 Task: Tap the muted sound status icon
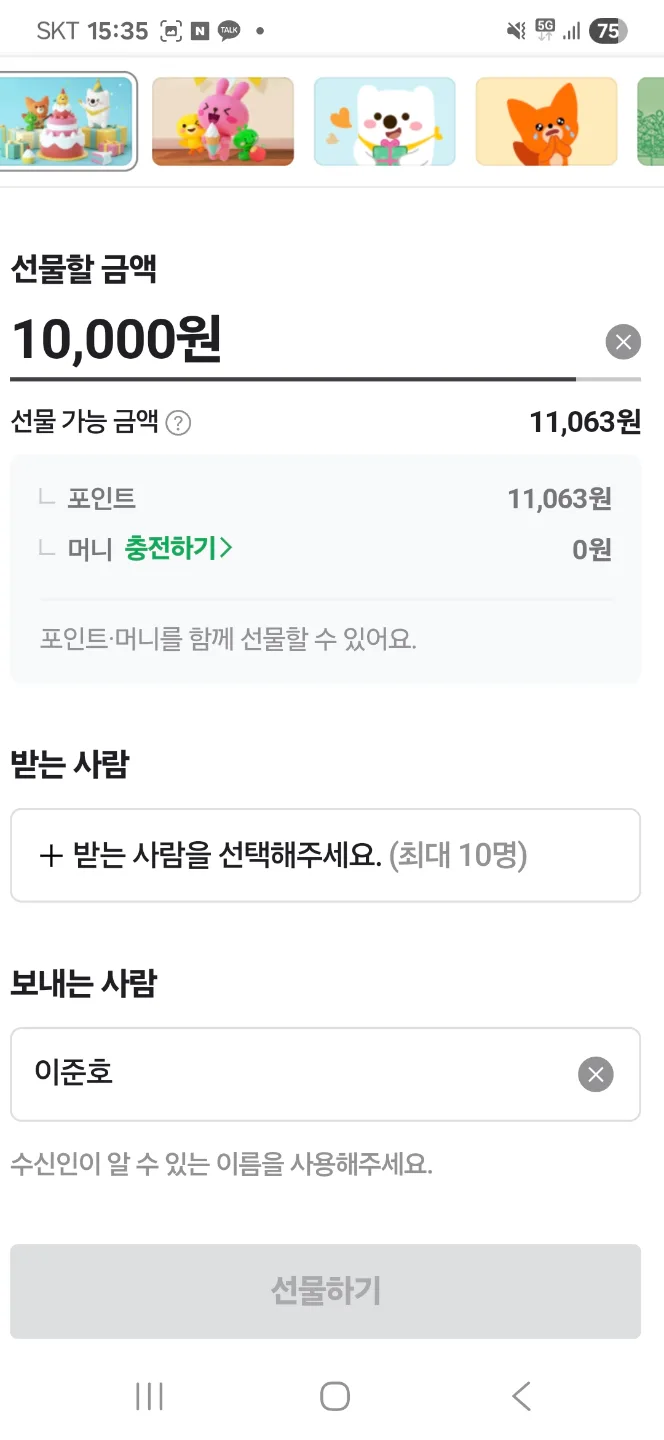516,31
